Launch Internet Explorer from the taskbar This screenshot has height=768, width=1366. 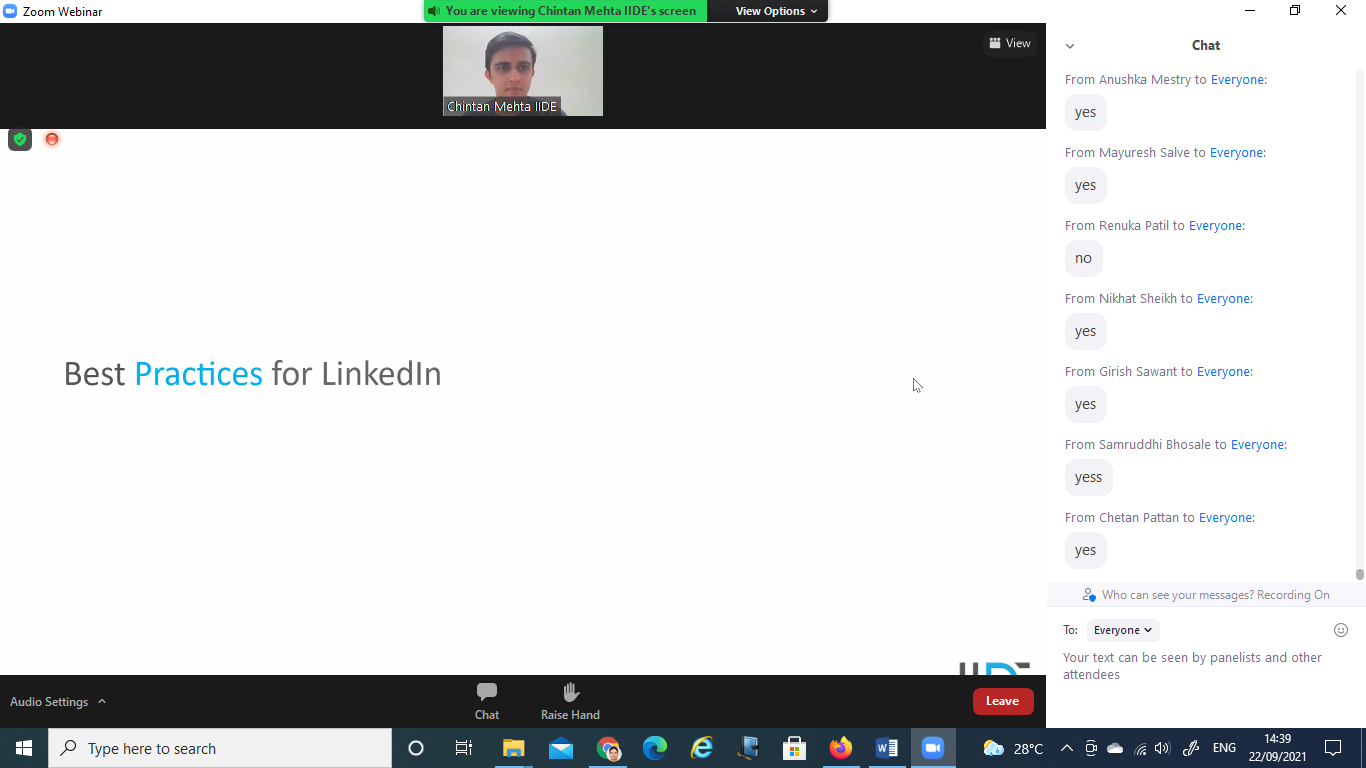click(702, 748)
